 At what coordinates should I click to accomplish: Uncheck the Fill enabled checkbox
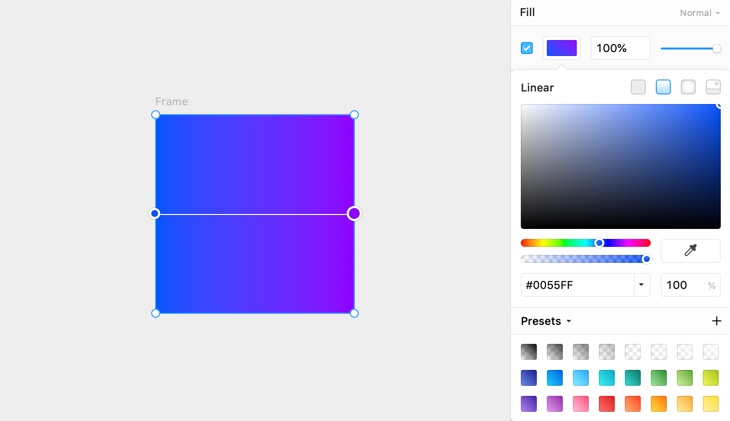[x=527, y=48]
